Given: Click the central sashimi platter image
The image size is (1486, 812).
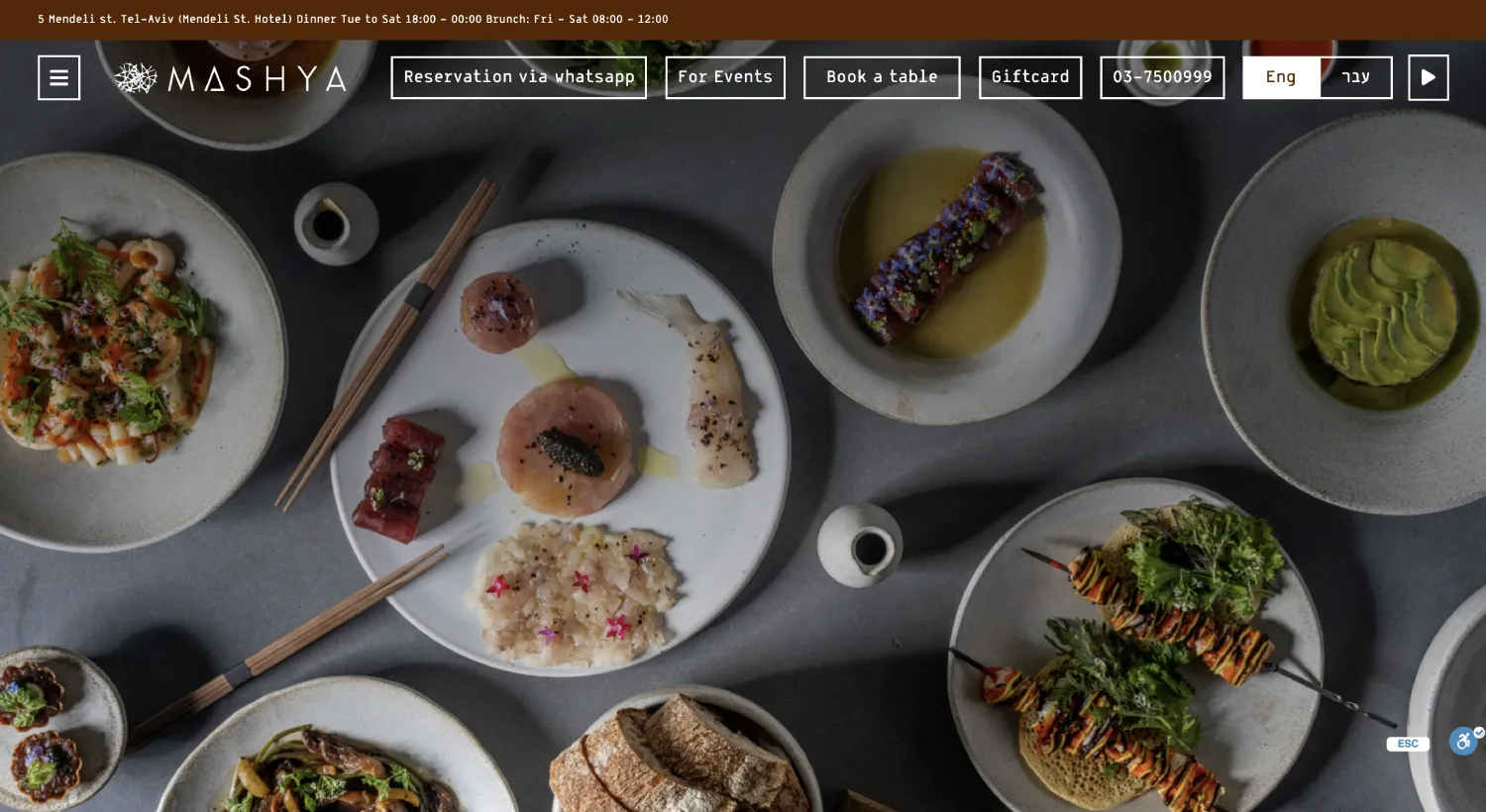Looking at the screenshot, I should pos(561,448).
